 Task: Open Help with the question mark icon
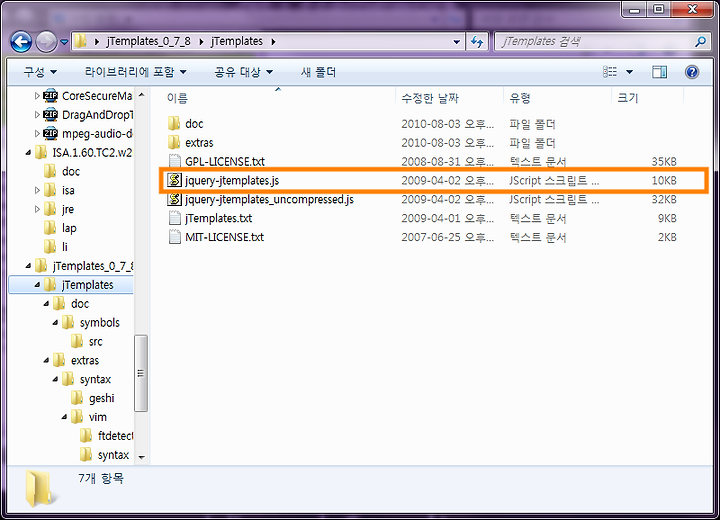[692, 72]
